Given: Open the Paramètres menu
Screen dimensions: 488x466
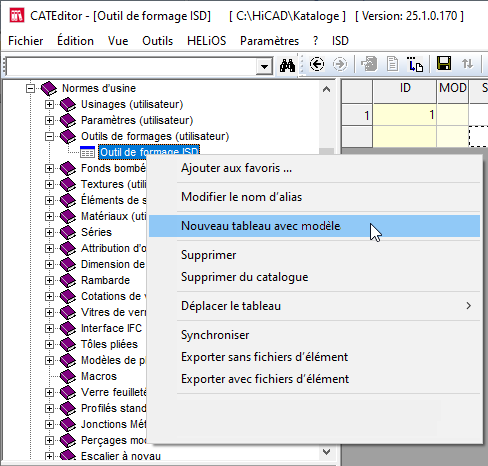Looking at the screenshot, I should click(269, 41).
